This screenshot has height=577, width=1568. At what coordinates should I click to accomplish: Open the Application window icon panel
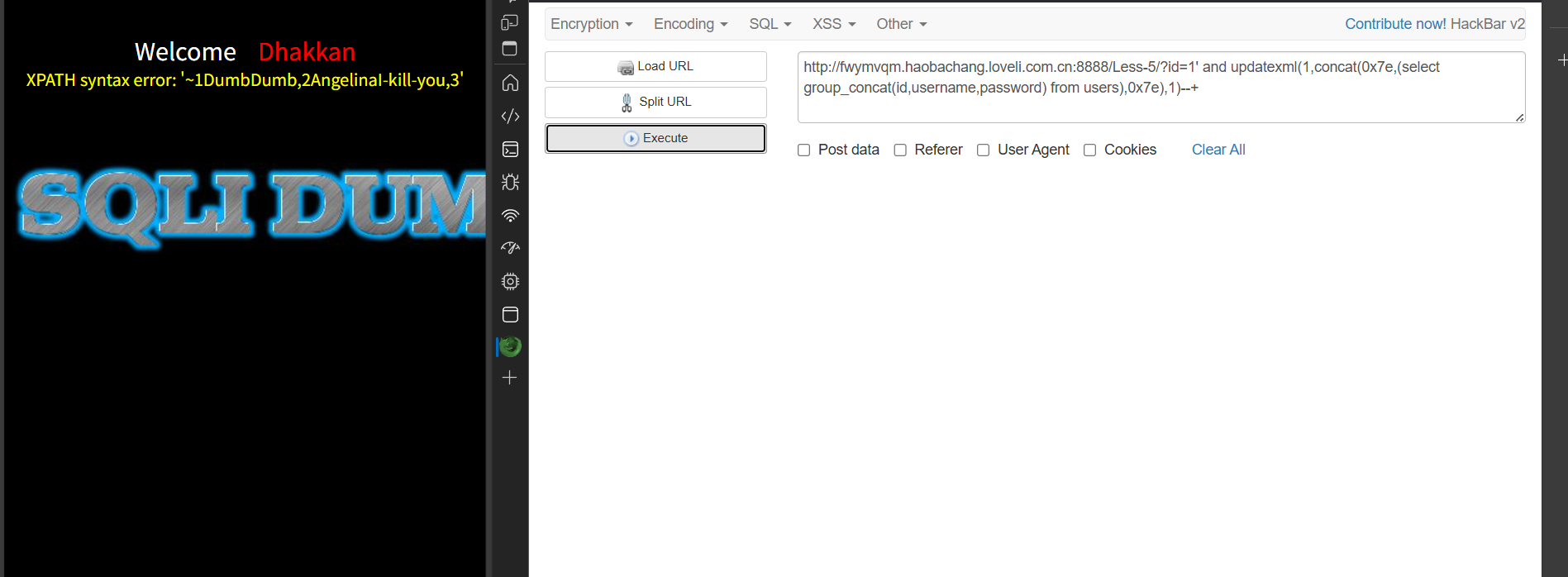510,314
